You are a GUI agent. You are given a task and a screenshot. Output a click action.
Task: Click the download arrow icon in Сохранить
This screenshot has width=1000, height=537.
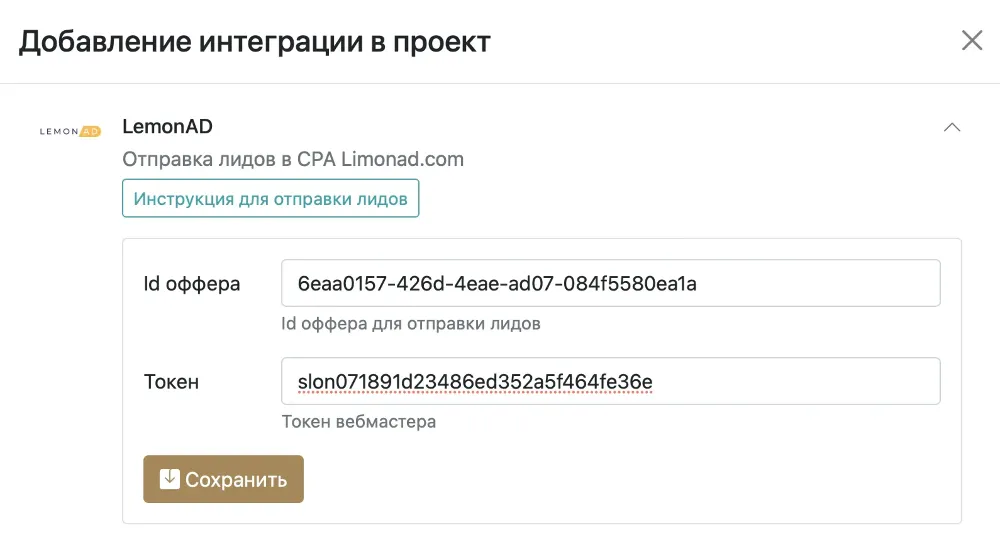click(x=170, y=478)
